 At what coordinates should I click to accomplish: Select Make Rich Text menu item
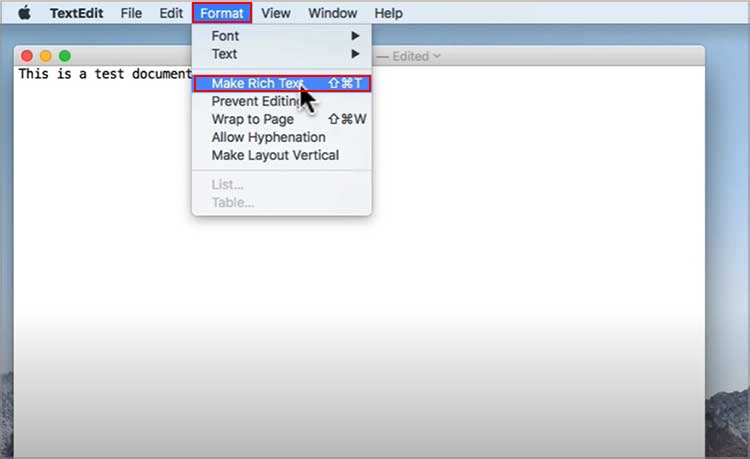282,83
